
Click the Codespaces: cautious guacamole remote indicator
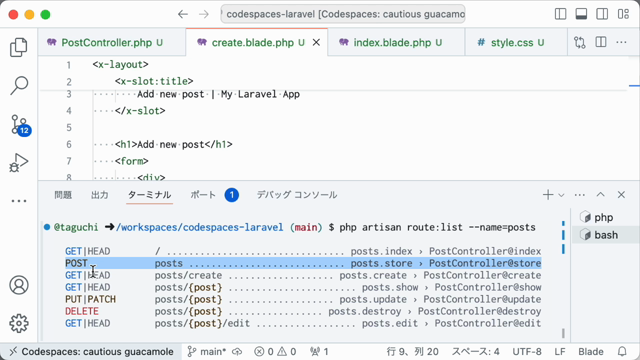coord(92,351)
